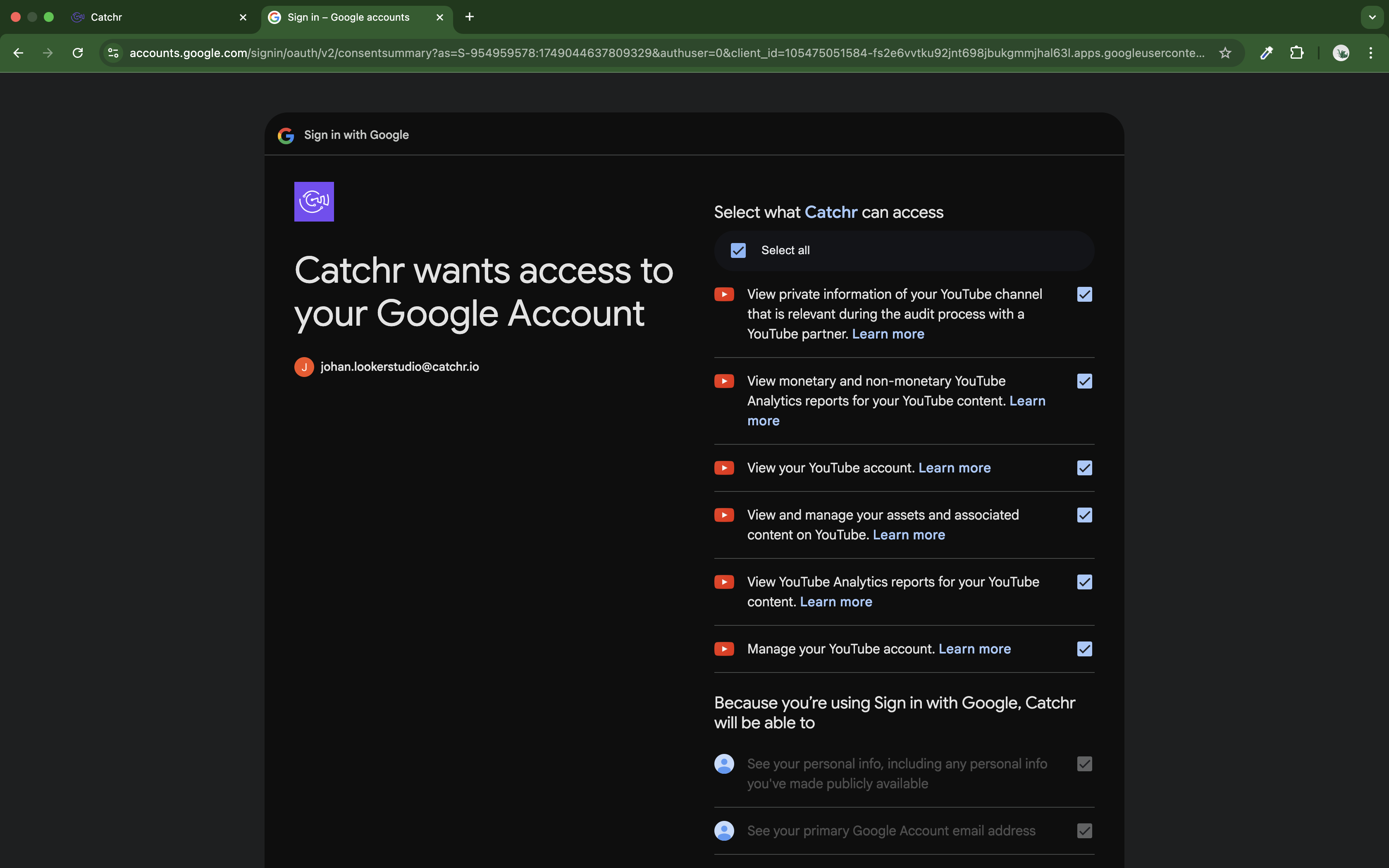The height and width of the screenshot is (868, 1389).
Task: Close the Catchr tab
Action: (x=243, y=17)
